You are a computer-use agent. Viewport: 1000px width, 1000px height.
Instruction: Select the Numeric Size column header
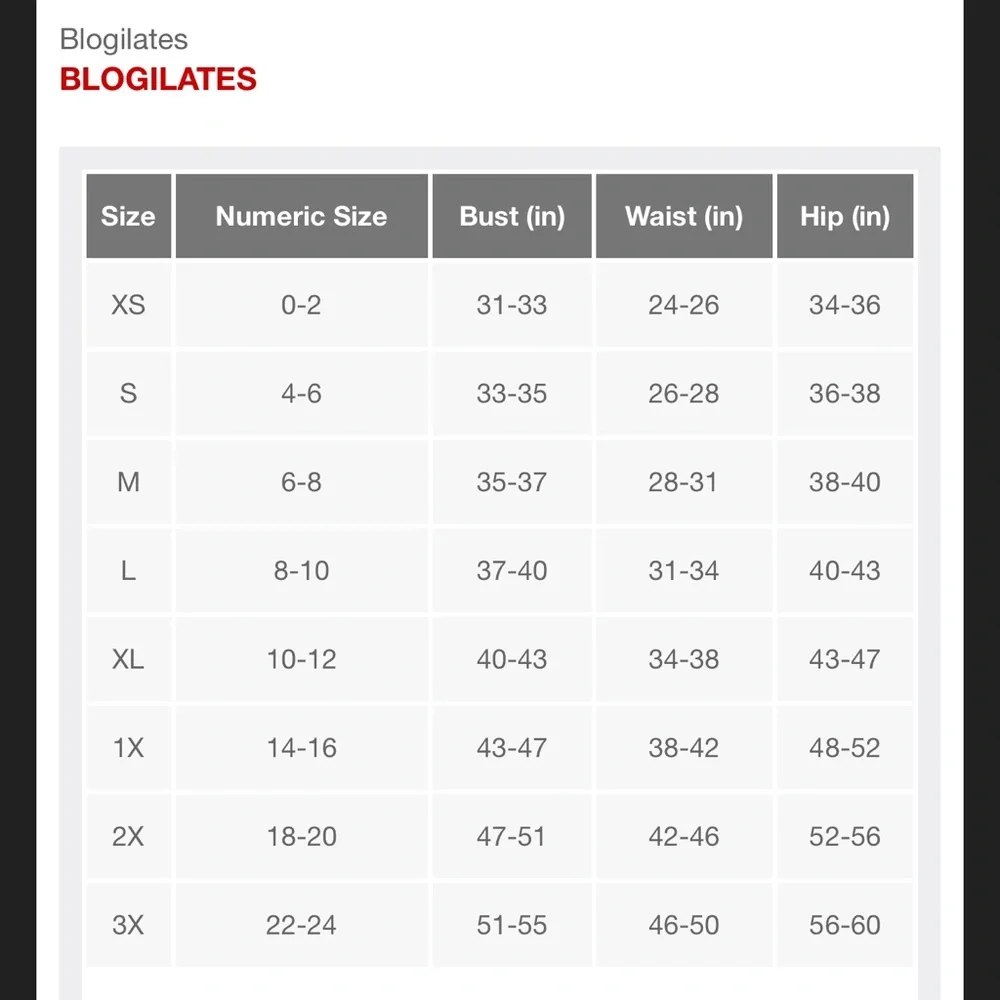click(x=301, y=216)
